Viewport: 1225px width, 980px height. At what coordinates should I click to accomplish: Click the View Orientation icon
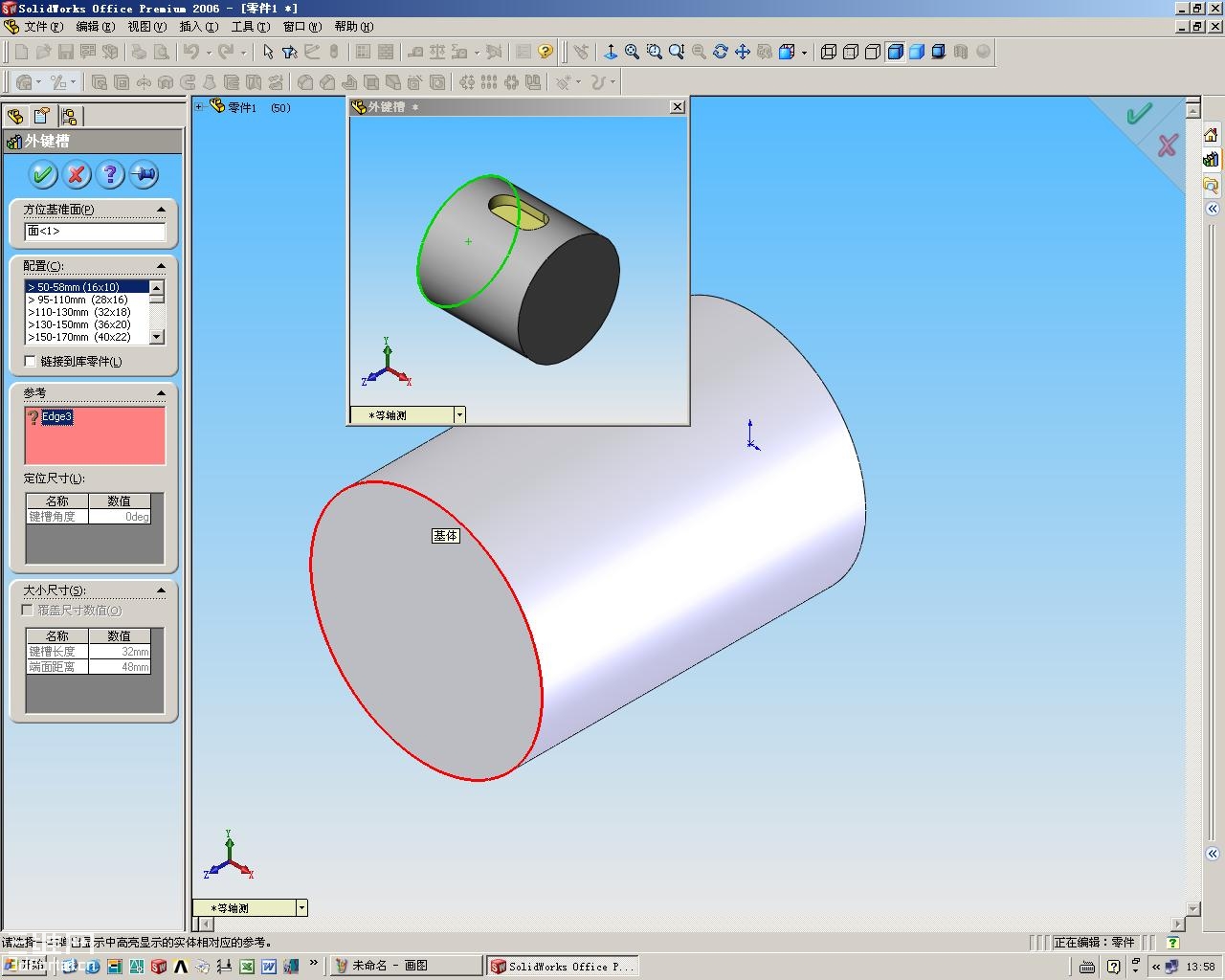611,52
